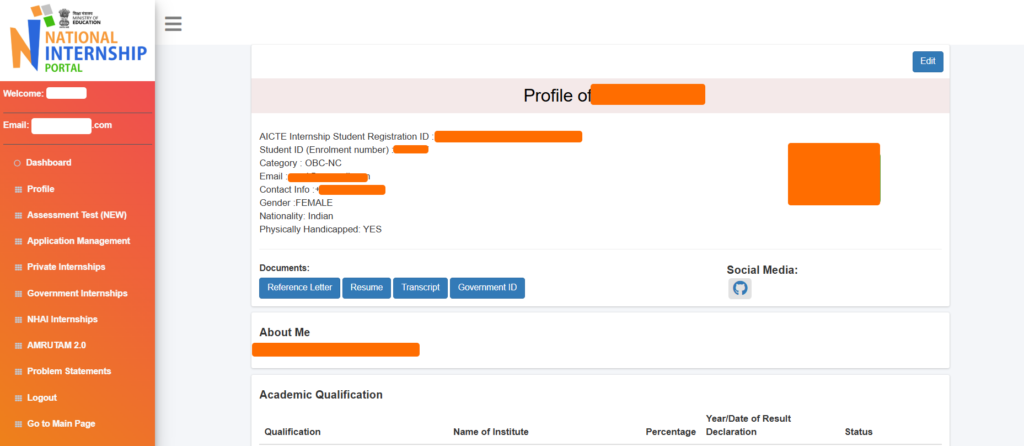This screenshot has width=1024, height=446.
Task: Open the Government ID document
Action: (x=487, y=288)
